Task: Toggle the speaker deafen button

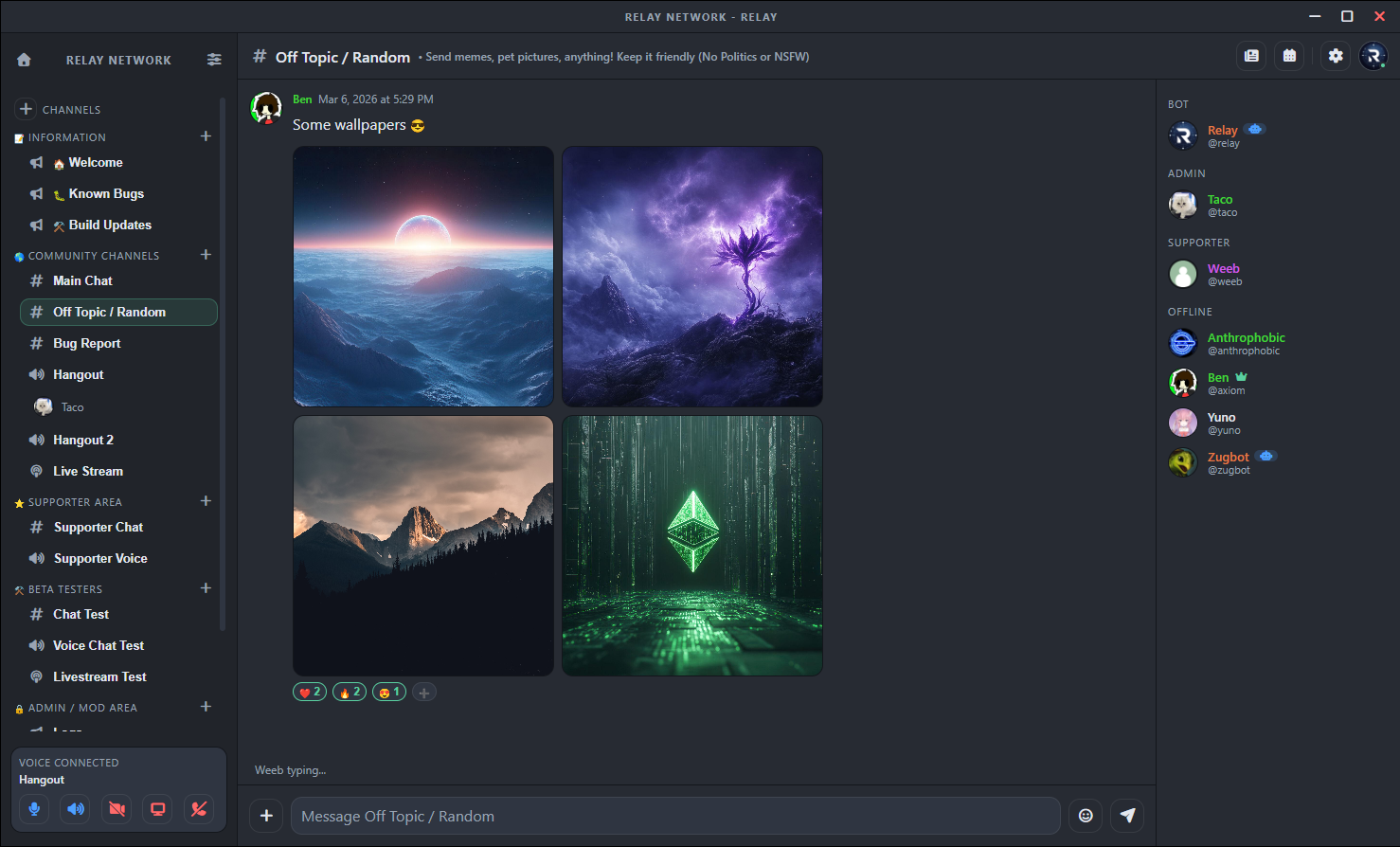Action: (76, 809)
